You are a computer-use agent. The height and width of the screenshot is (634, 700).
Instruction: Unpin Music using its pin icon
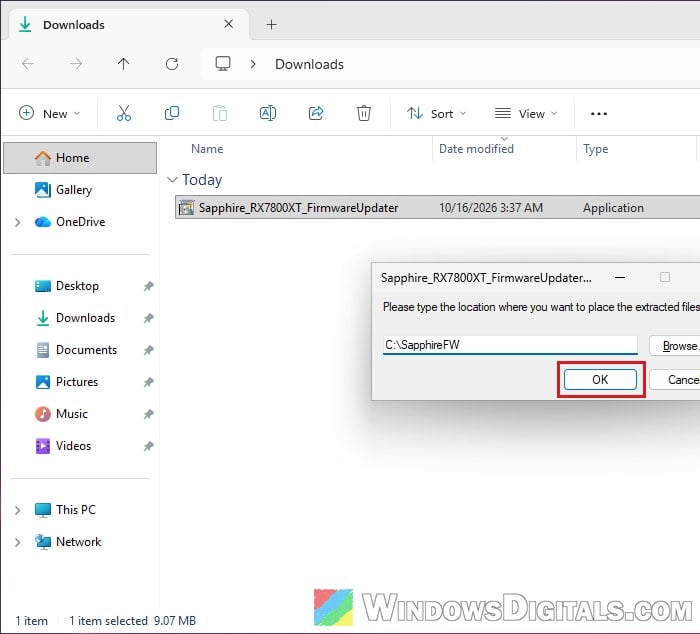point(148,414)
